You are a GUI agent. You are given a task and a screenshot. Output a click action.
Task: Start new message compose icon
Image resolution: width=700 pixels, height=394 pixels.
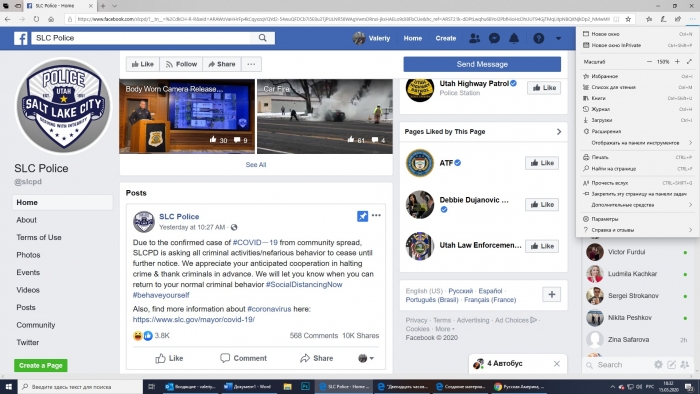(x=671, y=365)
